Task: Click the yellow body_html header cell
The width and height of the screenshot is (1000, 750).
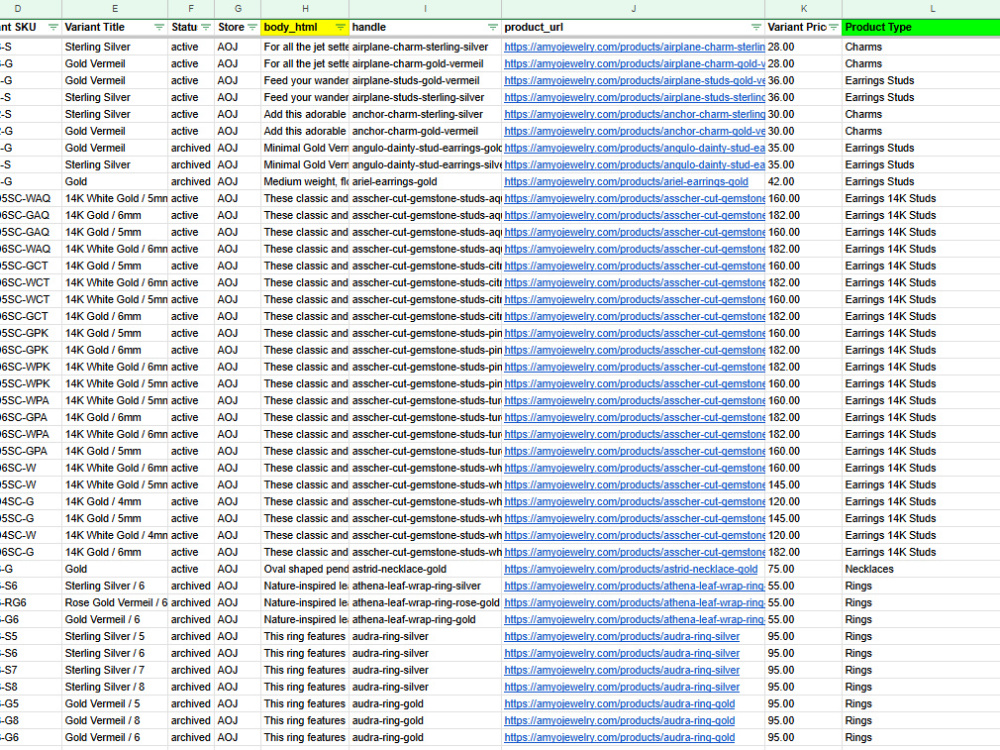Action: (x=300, y=27)
